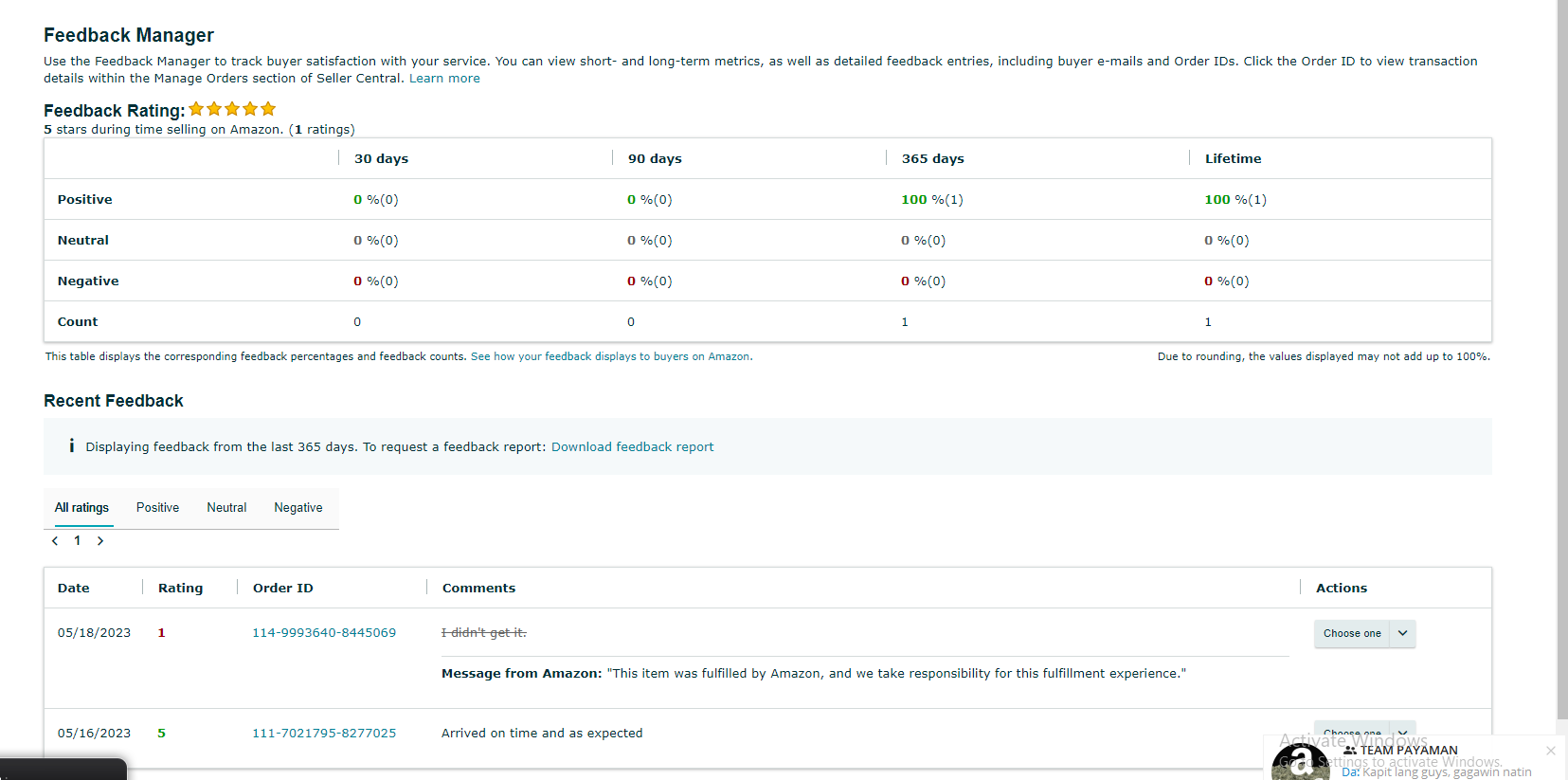
Task: Click the Rating column header
Action: coord(180,588)
